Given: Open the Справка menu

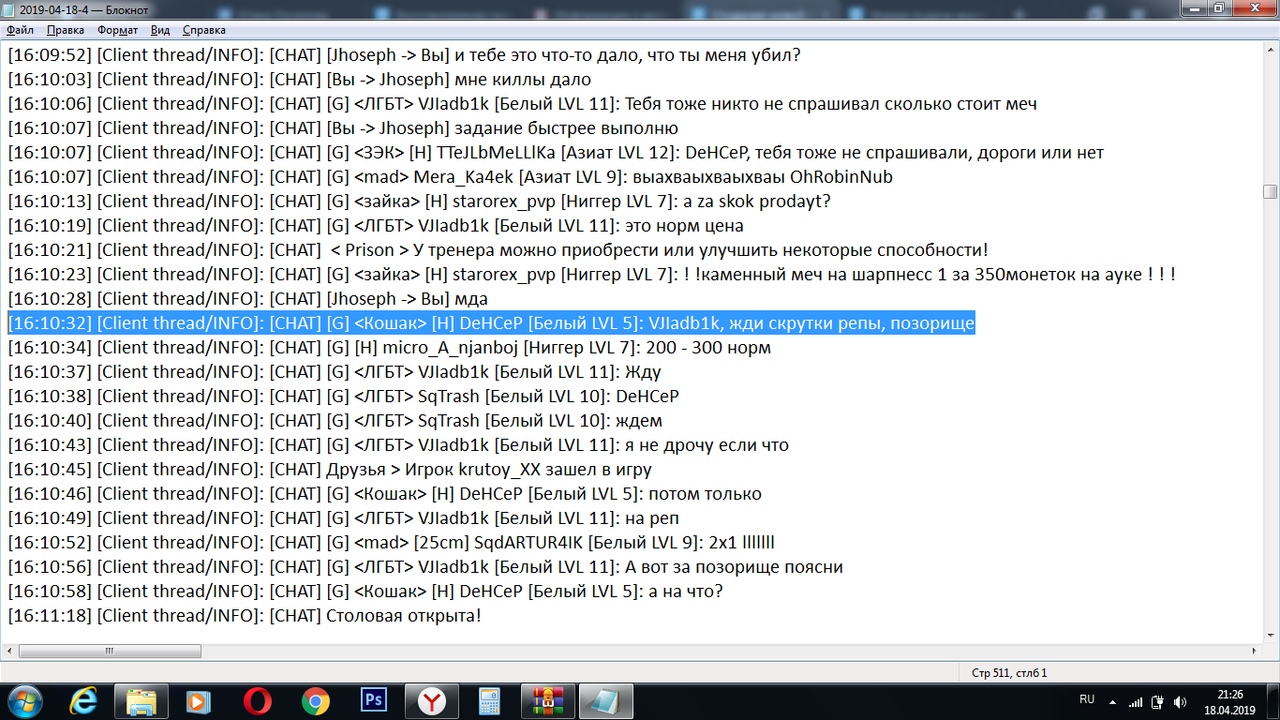Looking at the screenshot, I should click(204, 30).
